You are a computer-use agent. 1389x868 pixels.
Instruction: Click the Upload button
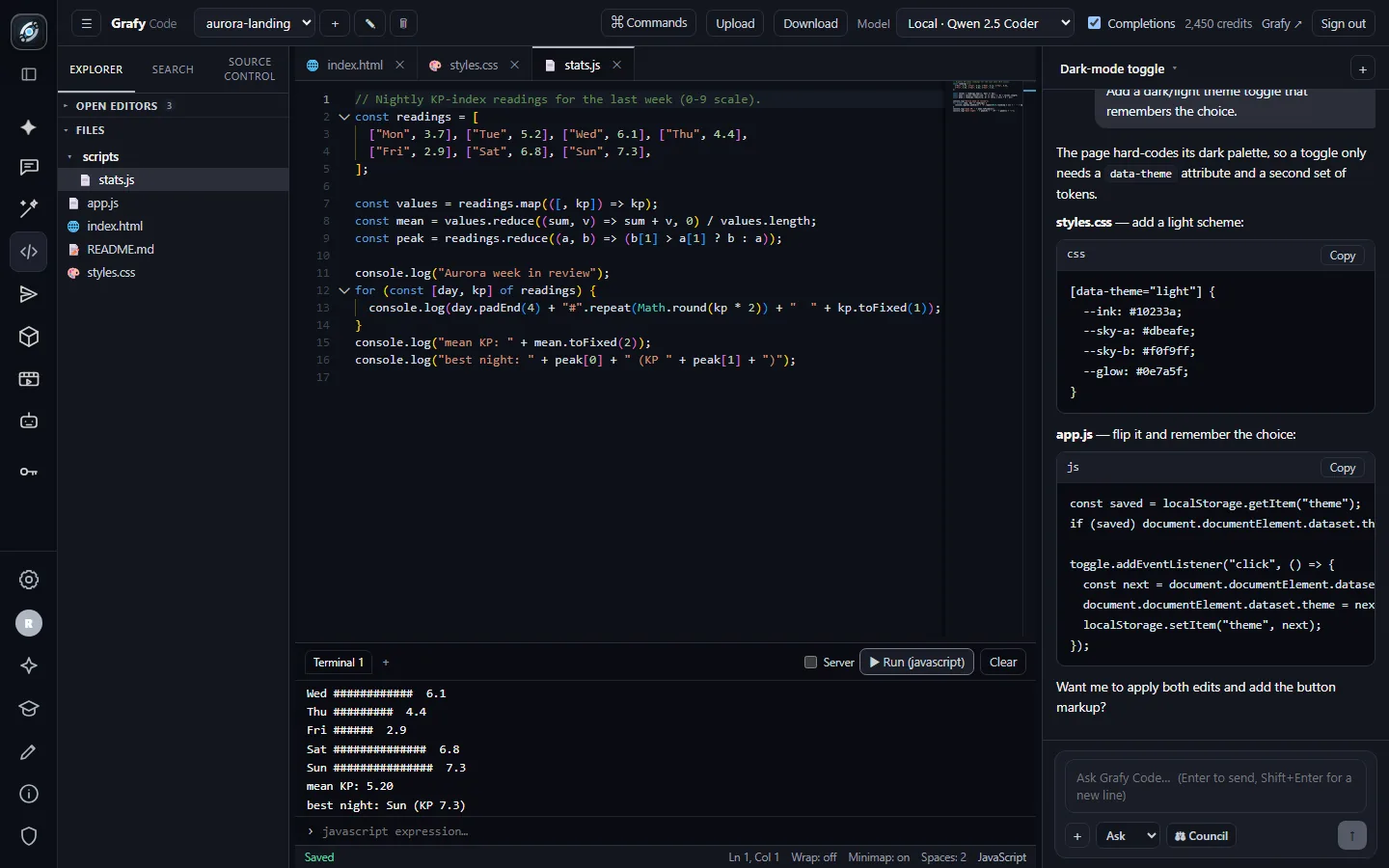[735, 23]
